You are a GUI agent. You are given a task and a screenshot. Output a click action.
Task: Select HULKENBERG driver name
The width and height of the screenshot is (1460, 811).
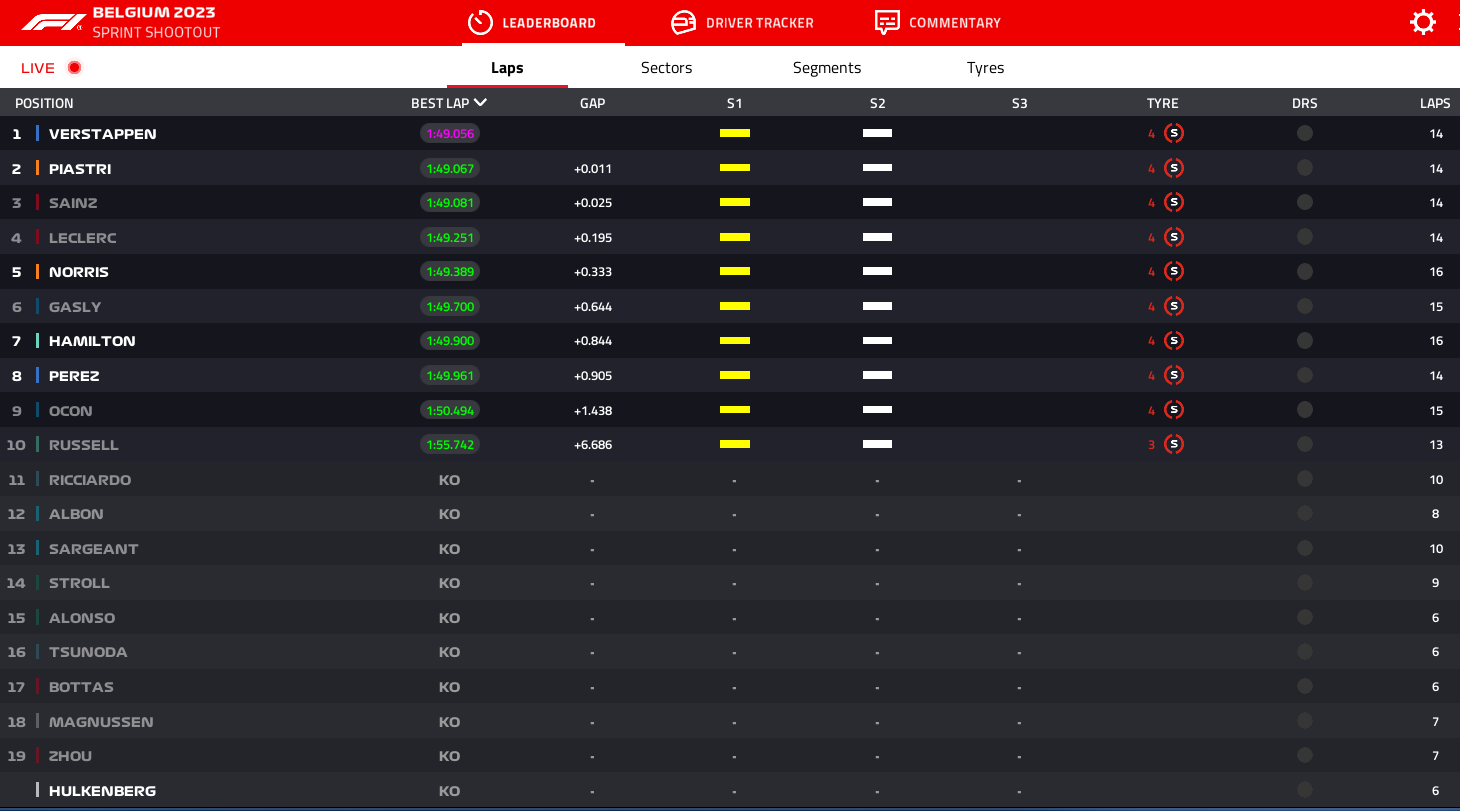click(103, 791)
